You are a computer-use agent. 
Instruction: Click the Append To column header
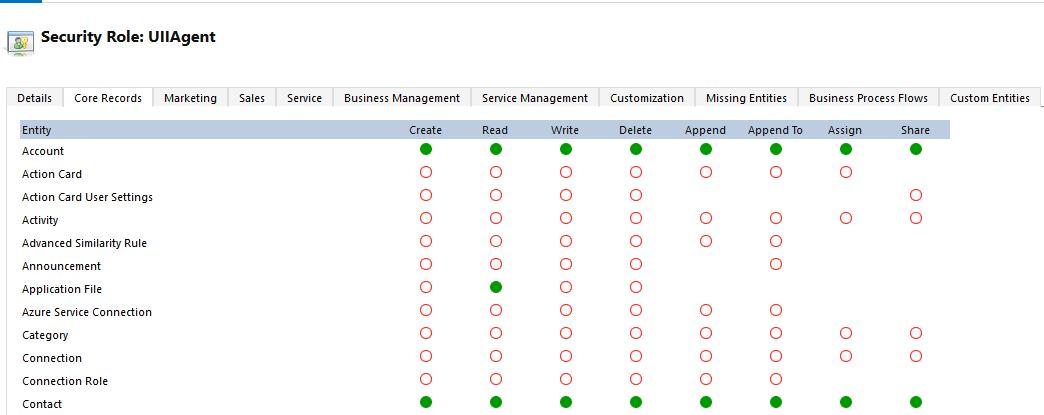coord(775,130)
